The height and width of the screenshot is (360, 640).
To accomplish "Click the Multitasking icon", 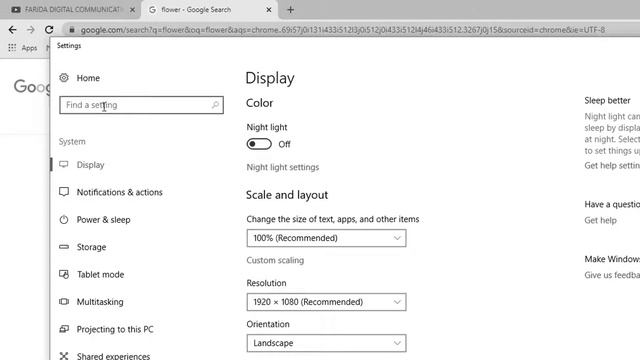I will pos(64,302).
